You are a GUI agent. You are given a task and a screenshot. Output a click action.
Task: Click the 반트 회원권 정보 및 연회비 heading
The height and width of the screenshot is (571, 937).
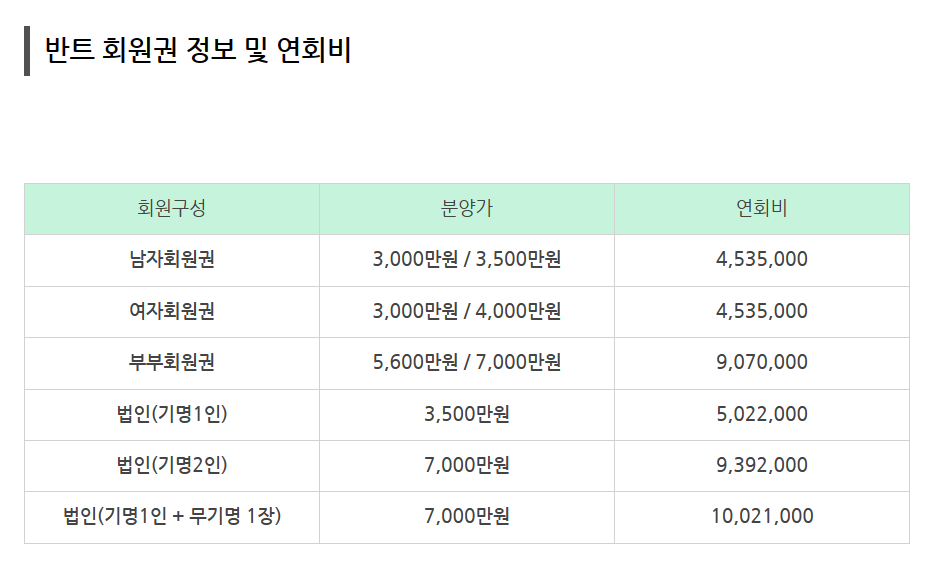pyautogui.click(x=198, y=49)
